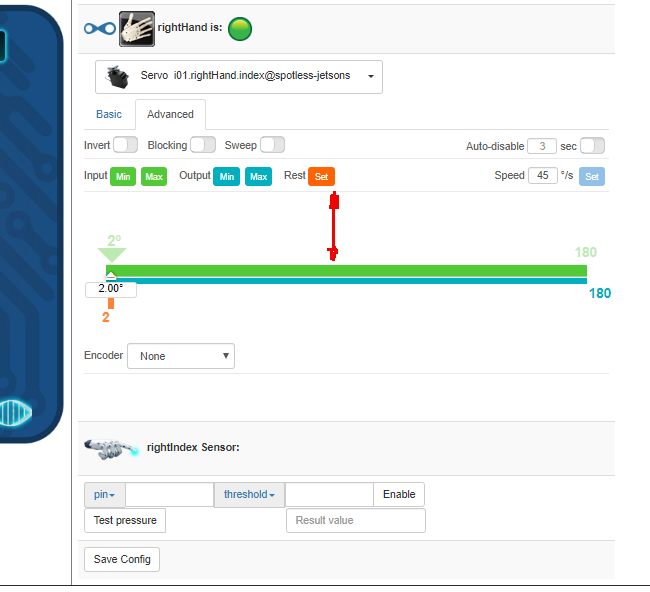Click the servo motor icon in selector
The width and height of the screenshot is (650, 592).
tap(118, 77)
